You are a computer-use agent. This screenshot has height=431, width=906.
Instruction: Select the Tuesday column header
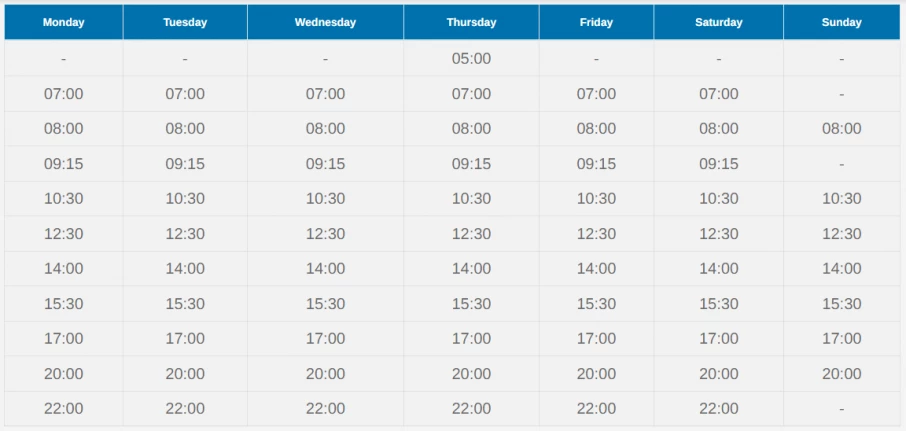pyautogui.click(x=185, y=23)
